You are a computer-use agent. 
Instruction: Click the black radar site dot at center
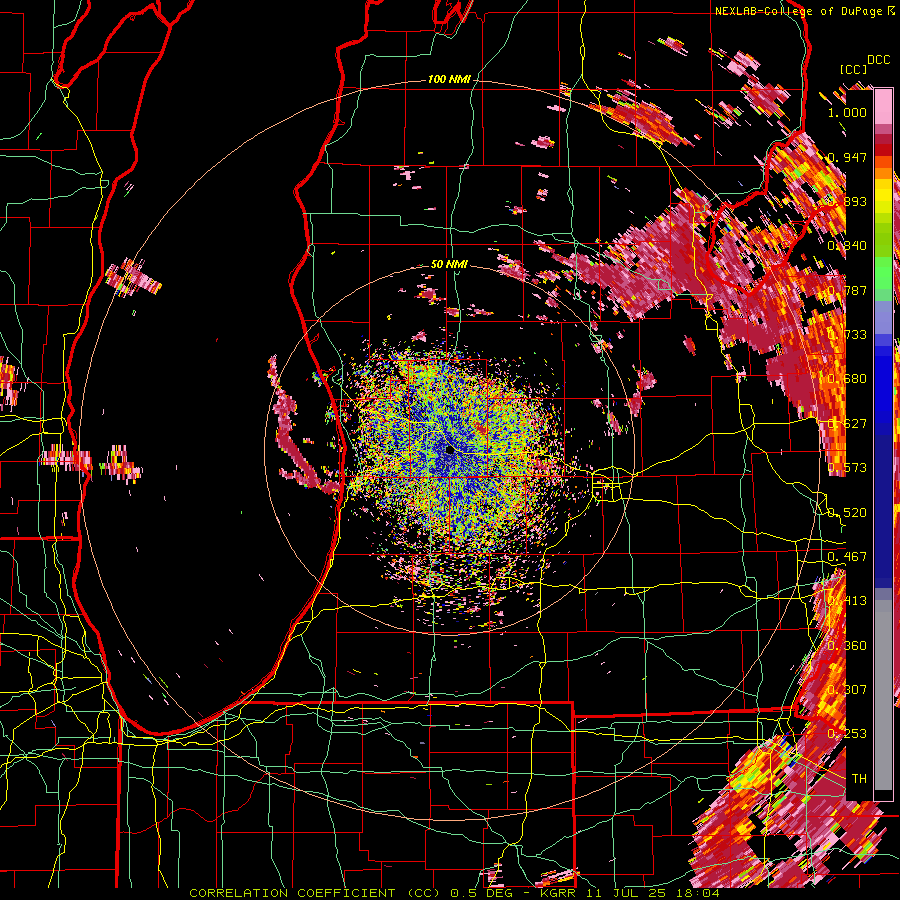pyautogui.click(x=450, y=451)
